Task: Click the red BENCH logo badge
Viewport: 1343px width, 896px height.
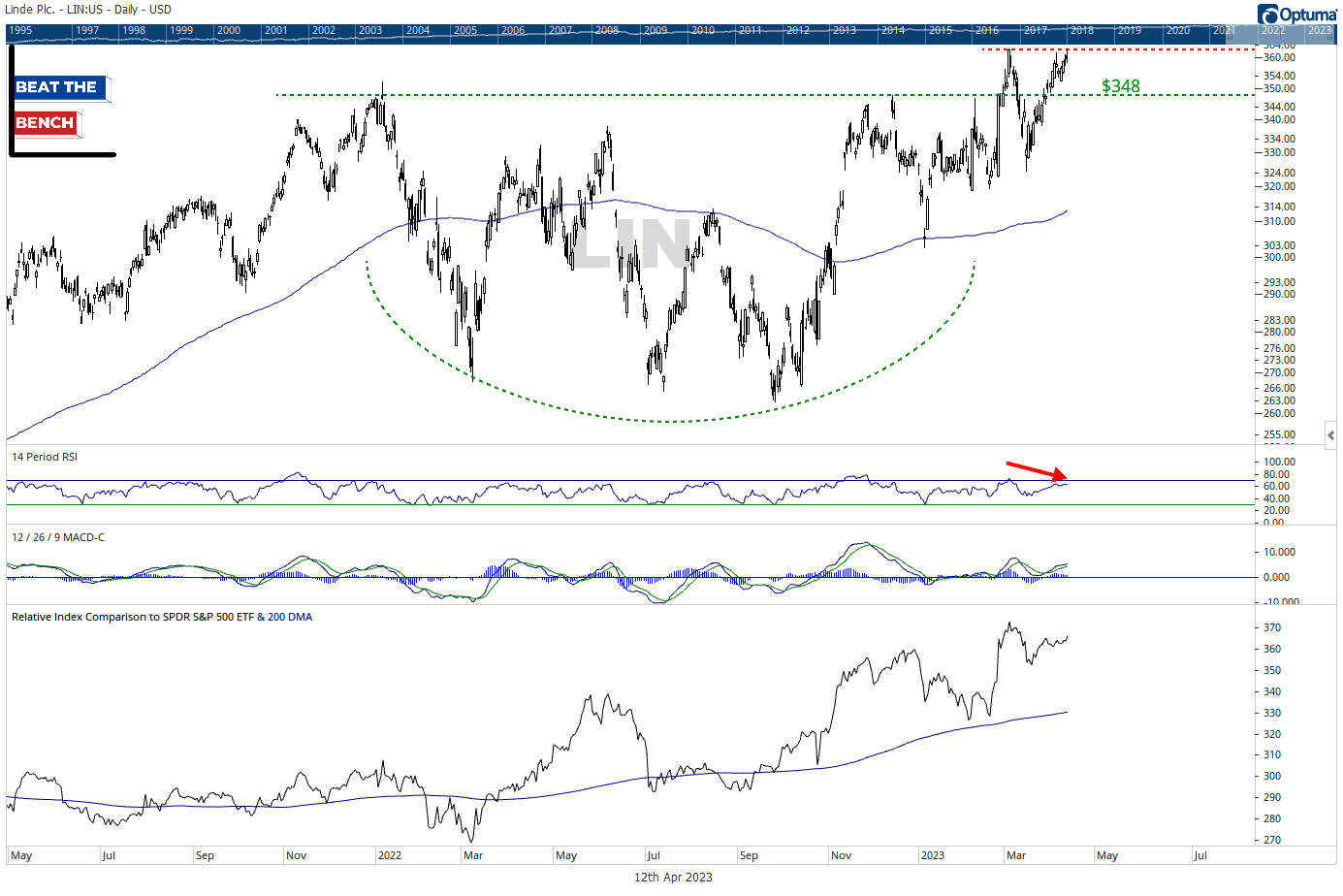Action: [46, 123]
